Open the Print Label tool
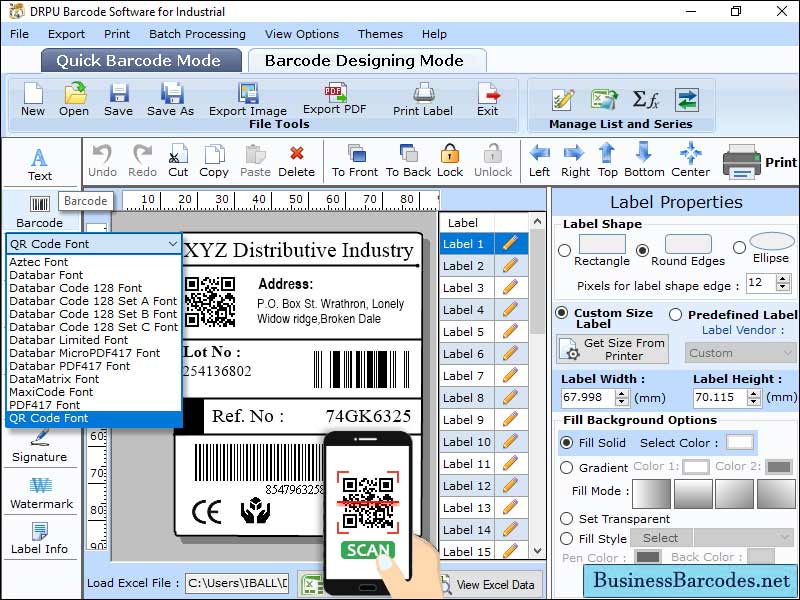The width and height of the screenshot is (800, 600). point(422,100)
